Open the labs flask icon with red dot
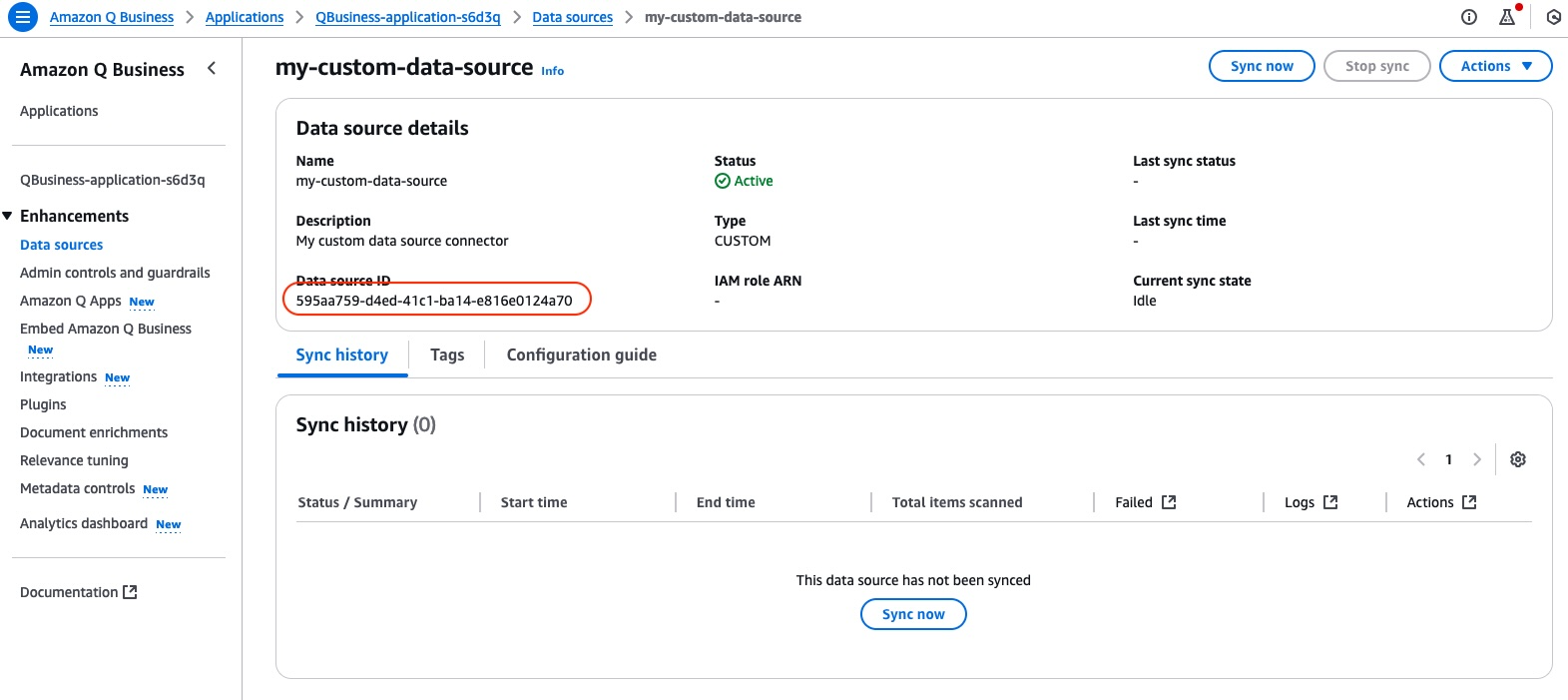Screen dimensions: 1568x700 [x=1507, y=17]
